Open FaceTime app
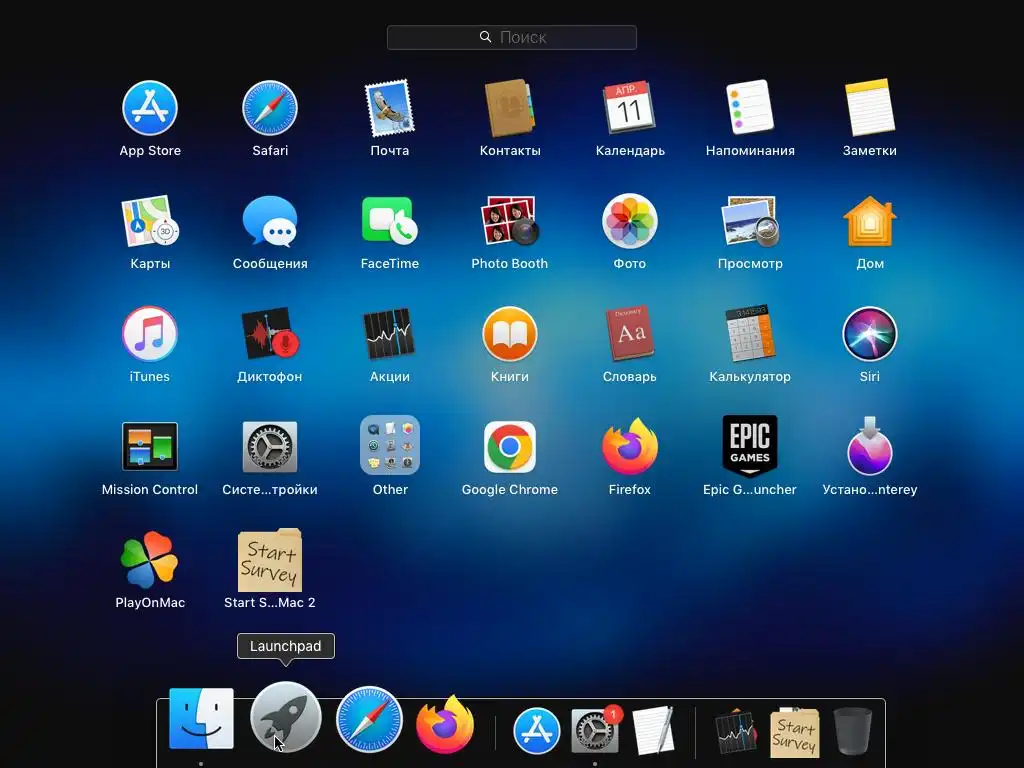The height and width of the screenshot is (768, 1024). 390,221
